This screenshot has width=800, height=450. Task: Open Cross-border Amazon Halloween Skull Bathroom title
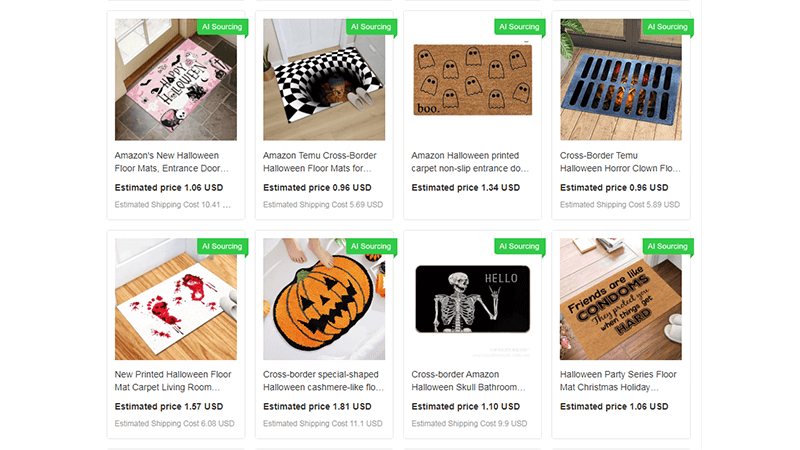click(x=468, y=381)
